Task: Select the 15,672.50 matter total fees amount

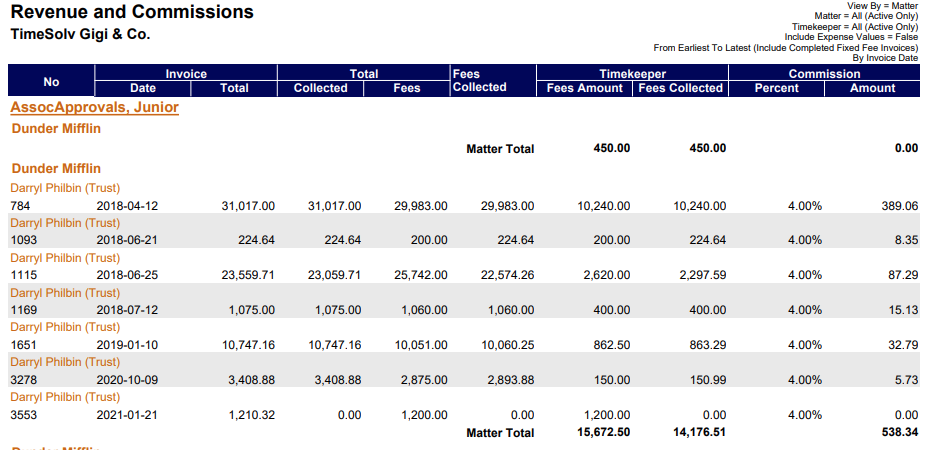Action: [603, 433]
